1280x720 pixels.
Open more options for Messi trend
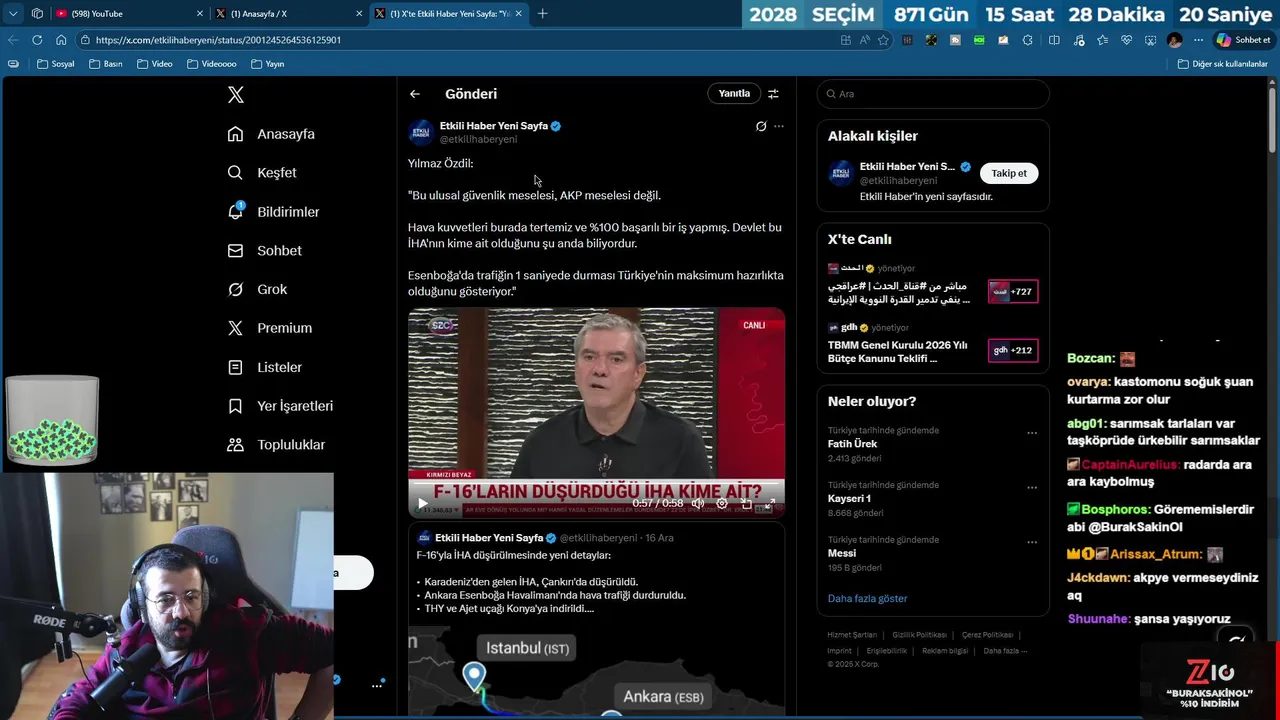pyautogui.click(x=1032, y=543)
